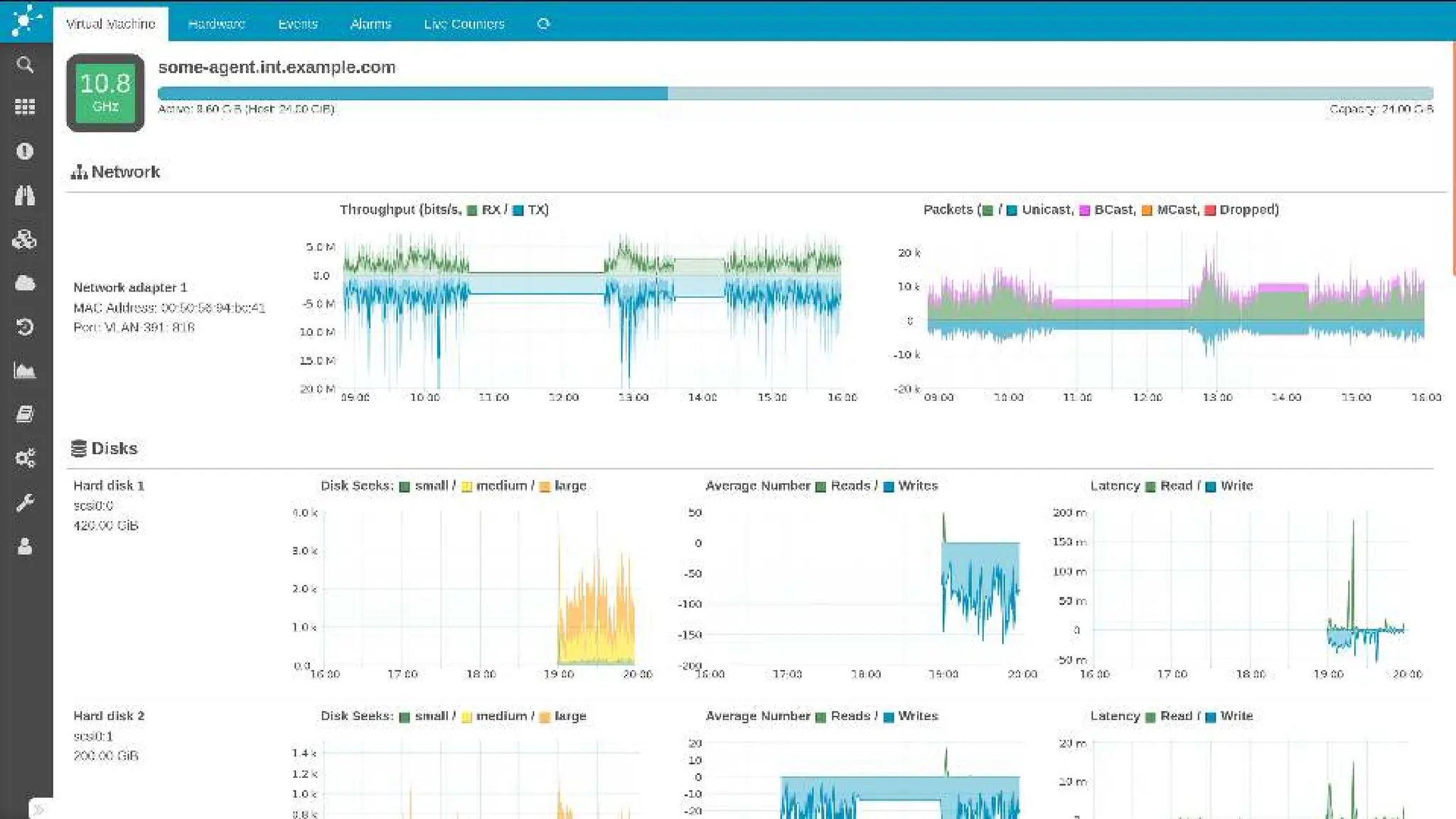The width and height of the screenshot is (1456, 819).
Task: Open the cloud icon in the sidebar
Action: pyautogui.click(x=25, y=283)
